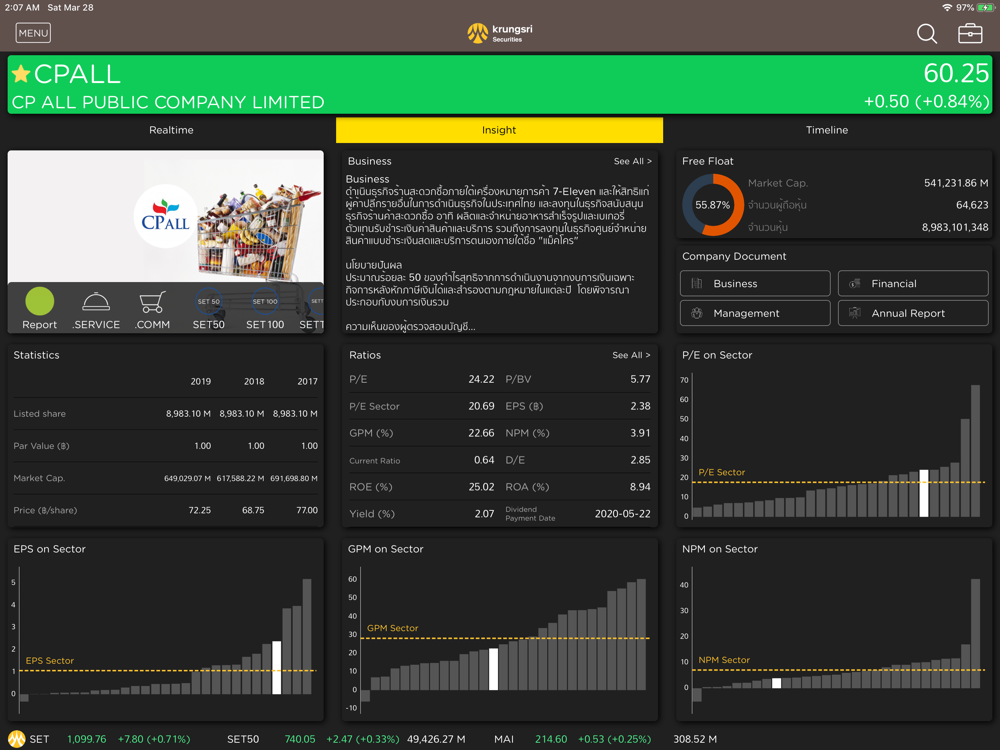Open the Management company document
This screenshot has height=750, width=1000.
click(x=755, y=313)
